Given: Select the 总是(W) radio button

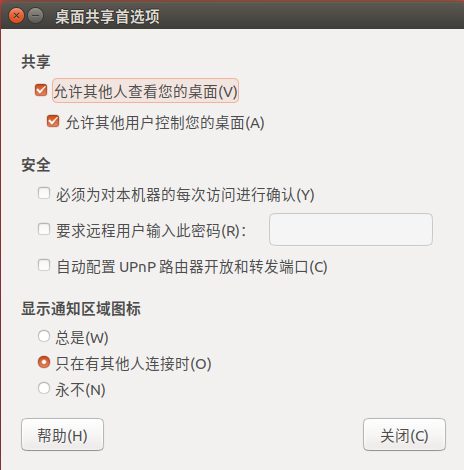Looking at the screenshot, I should 44,336.
